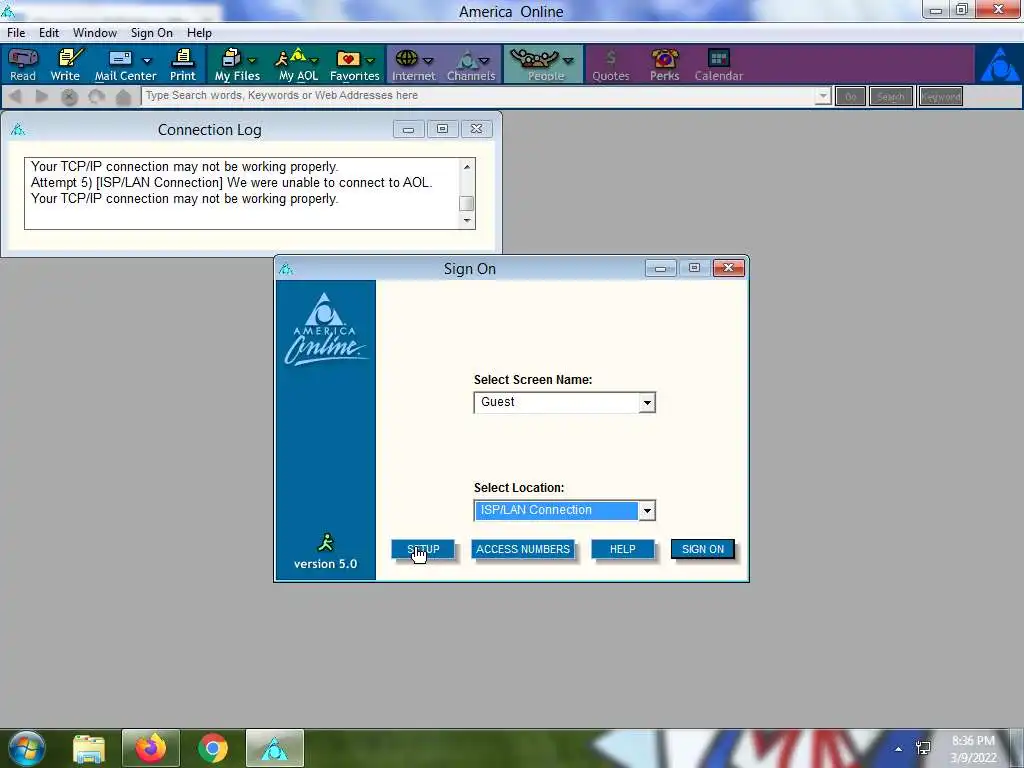Viewport: 1024px width, 768px height.
Task: Click the ACCESS NUMBERS button
Action: (x=522, y=549)
